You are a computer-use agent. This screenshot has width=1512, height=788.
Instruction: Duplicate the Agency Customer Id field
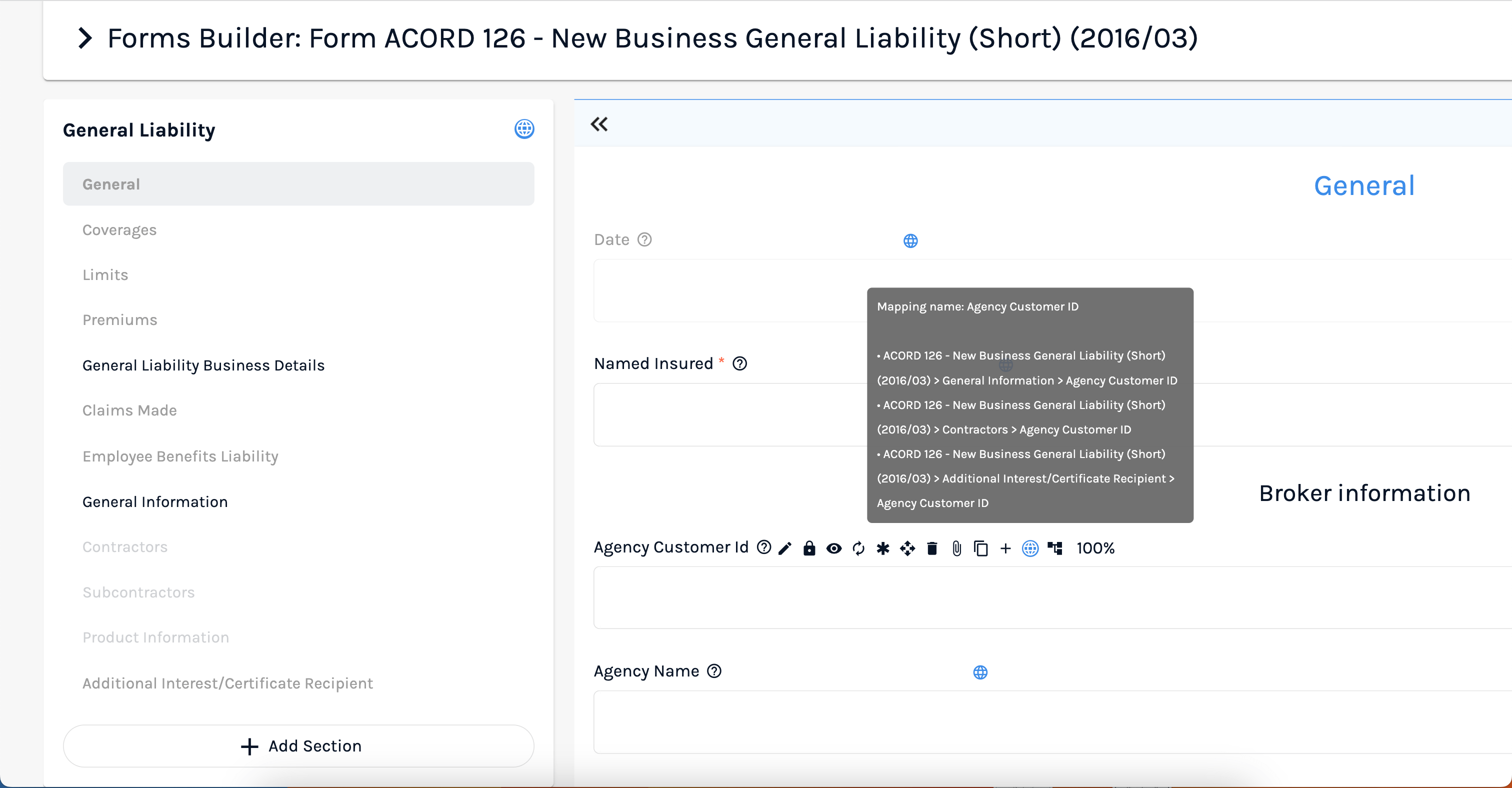coord(981,548)
